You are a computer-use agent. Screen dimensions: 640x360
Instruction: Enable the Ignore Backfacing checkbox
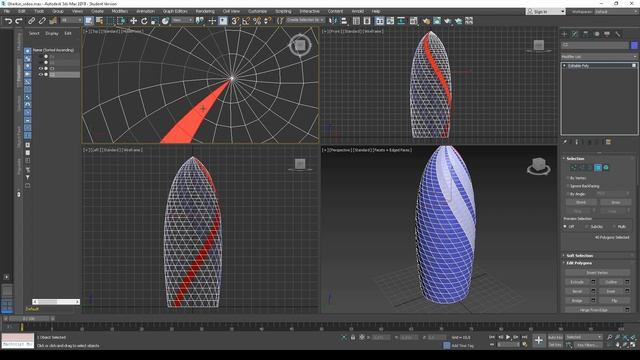pos(567,186)
